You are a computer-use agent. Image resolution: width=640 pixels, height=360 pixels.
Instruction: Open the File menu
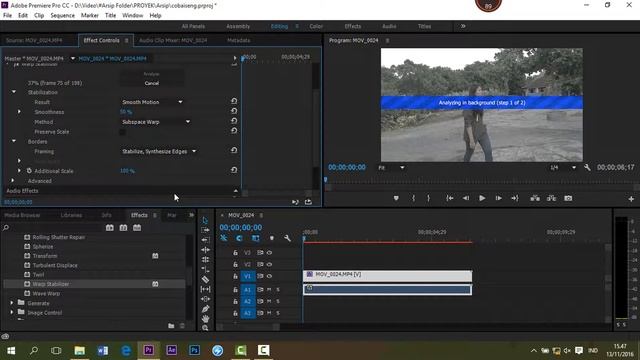tap(7, 16)
